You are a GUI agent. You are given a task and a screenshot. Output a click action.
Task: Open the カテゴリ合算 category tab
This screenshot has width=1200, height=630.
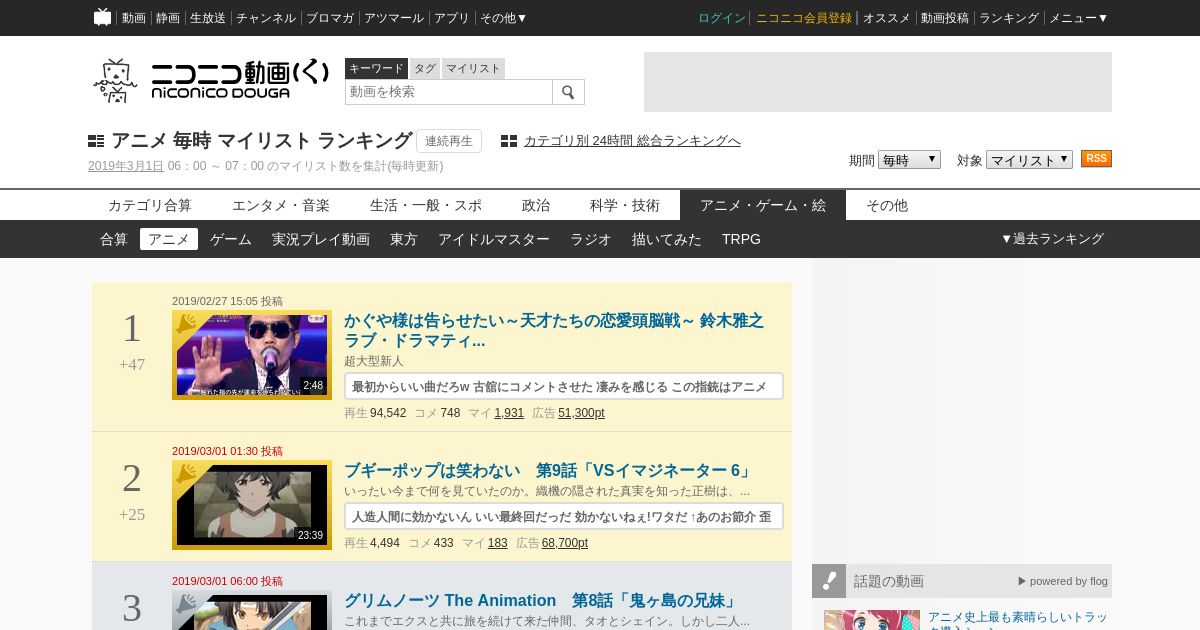tap(150, 205)
